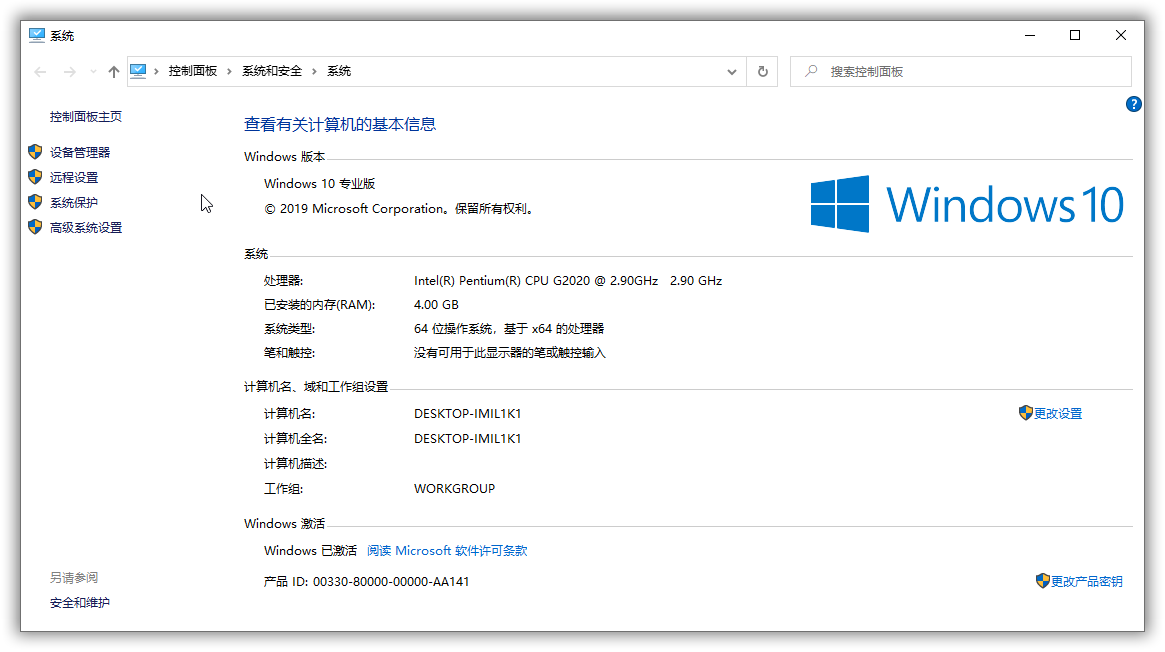Click full computer name beside 计算机全名
This screenshot has width=1165, height=652.
coord(467,439)
